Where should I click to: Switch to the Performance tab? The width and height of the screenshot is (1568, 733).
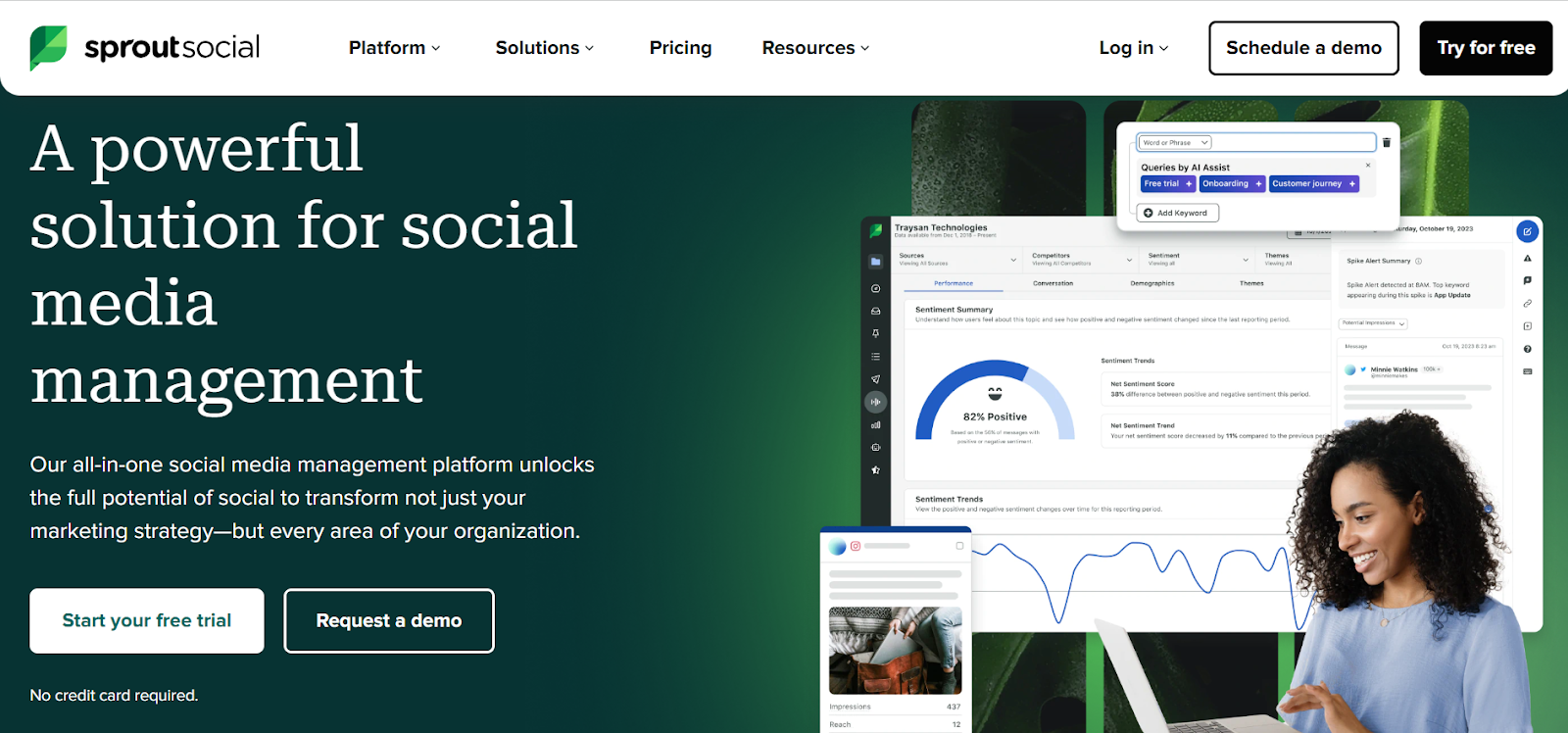[954, 283]
